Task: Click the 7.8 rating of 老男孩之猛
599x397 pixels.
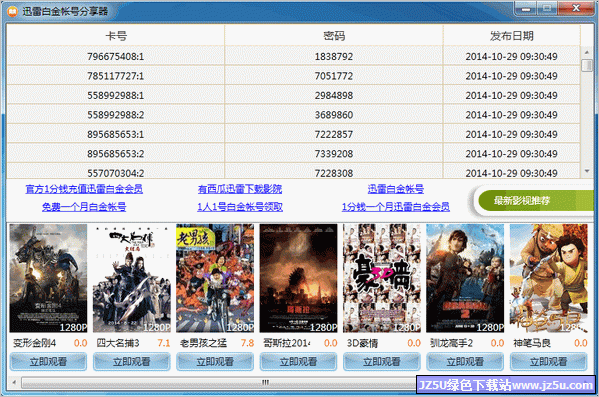Action: tap(247, 343)
